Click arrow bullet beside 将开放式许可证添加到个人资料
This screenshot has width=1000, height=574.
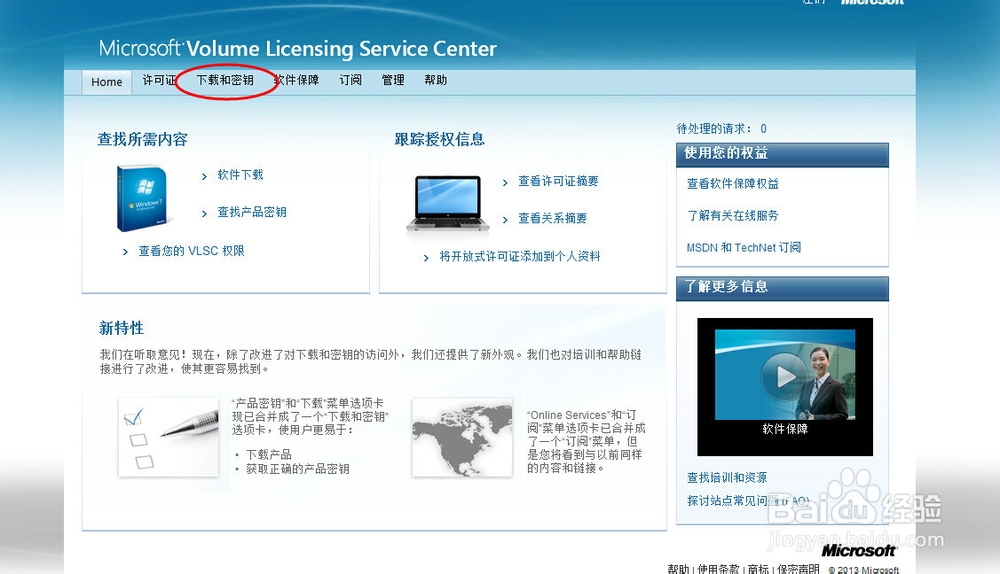426,258
